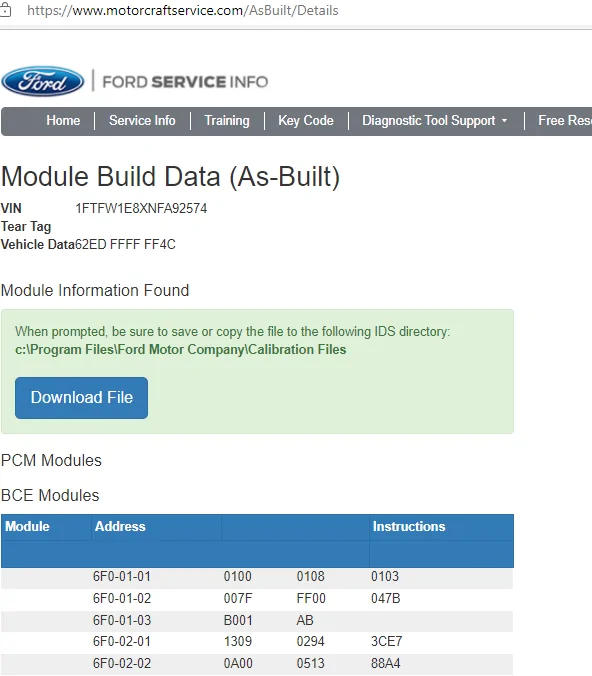Click the Vehicle Data label
The image size is (592, 676).
(x=38, y=244)
